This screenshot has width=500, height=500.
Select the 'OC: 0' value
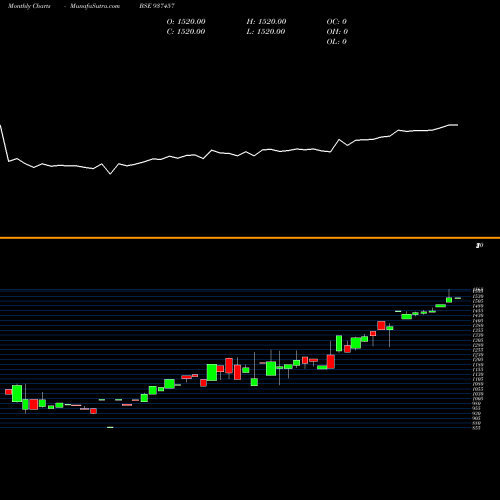[337, 22]
